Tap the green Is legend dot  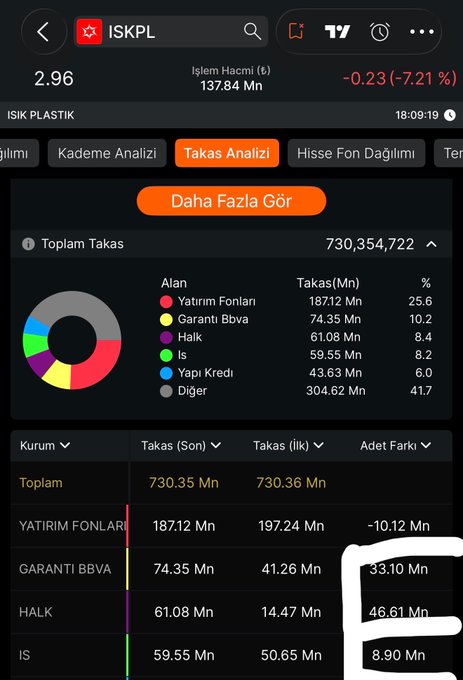[166, 355]
